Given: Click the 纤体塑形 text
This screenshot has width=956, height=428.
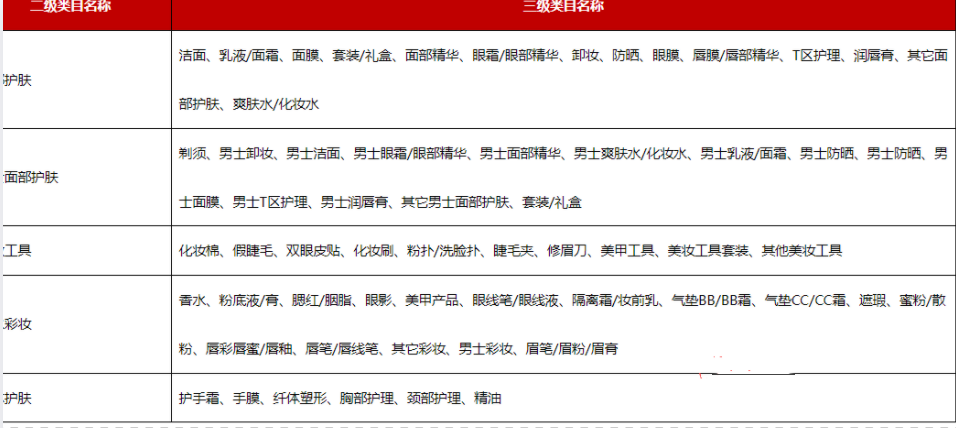Looking at the screenshot, I should (x=299, y=399).
